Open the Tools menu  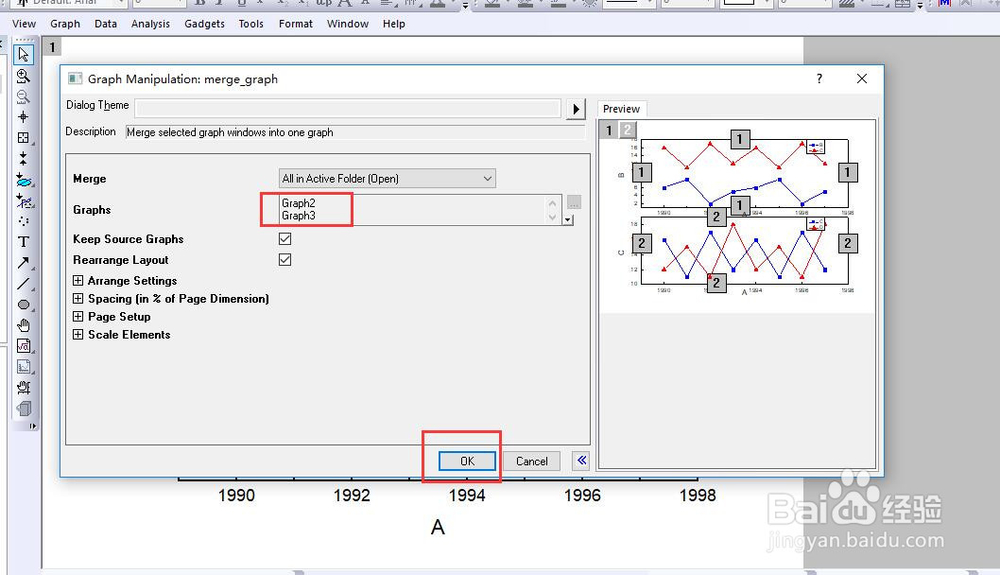click(251, 24)
